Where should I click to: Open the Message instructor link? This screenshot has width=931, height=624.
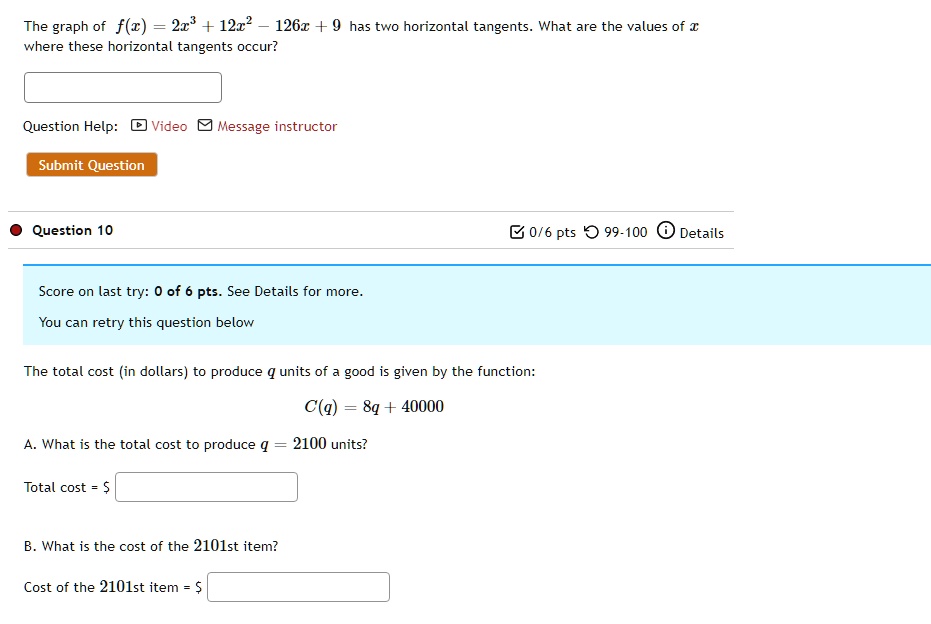pyautogui.click(x=277, y=126)
